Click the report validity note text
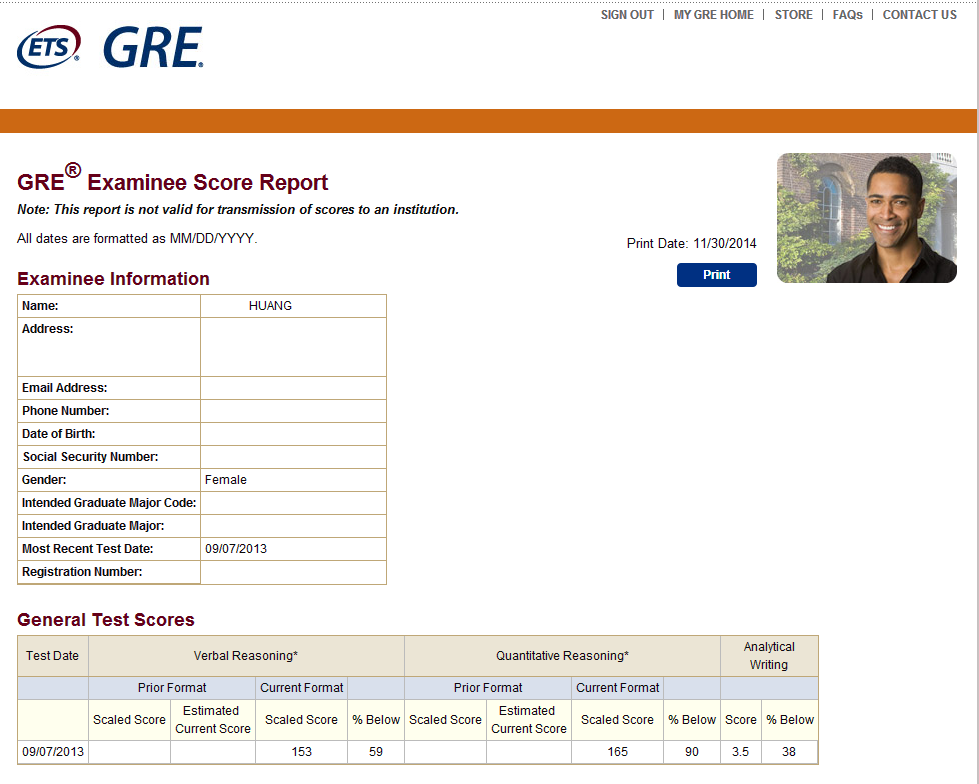The image size is (979, 784). 238,210
